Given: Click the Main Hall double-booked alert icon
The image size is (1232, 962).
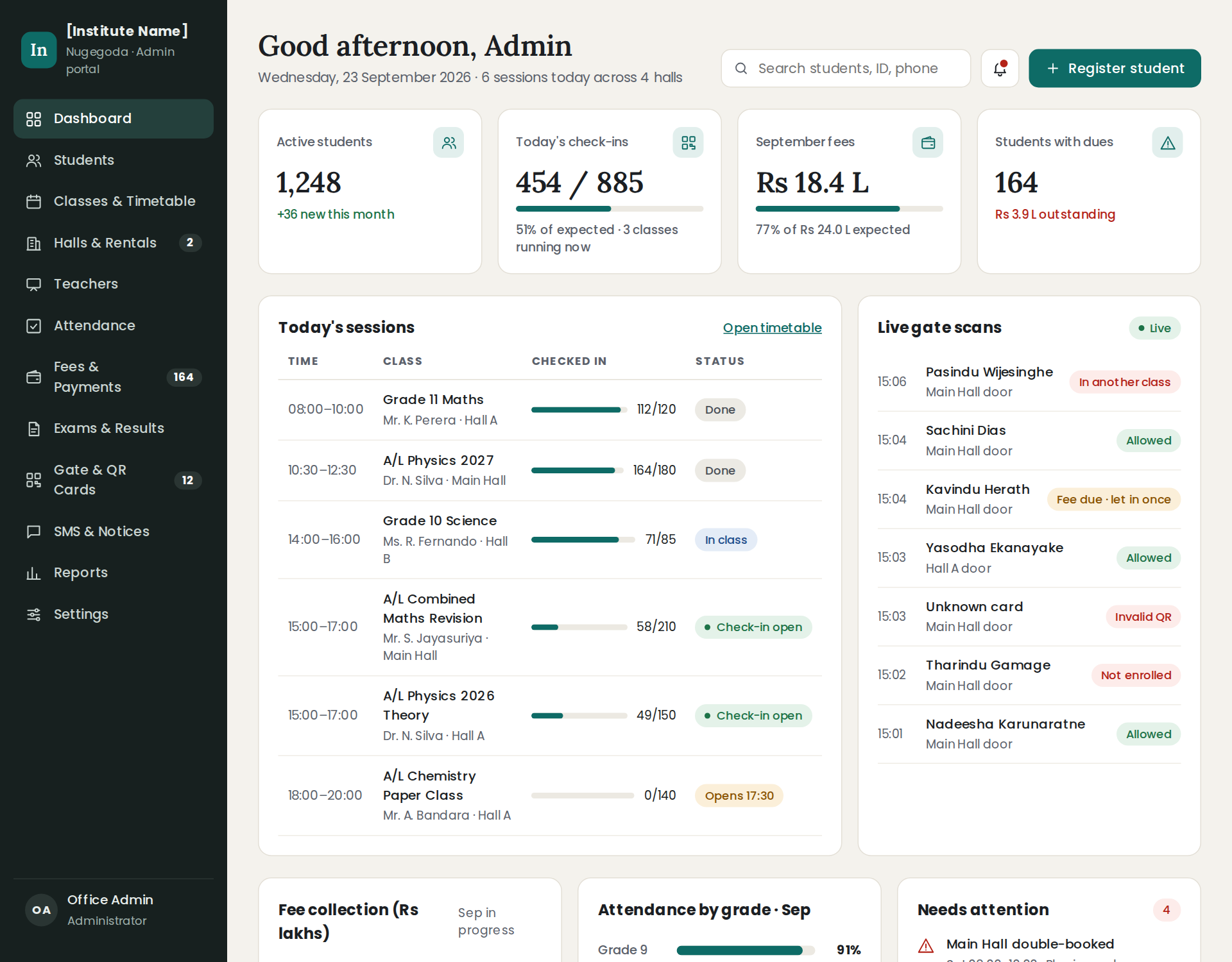Looking at the screenshot, I should click(x=925, y=945).
